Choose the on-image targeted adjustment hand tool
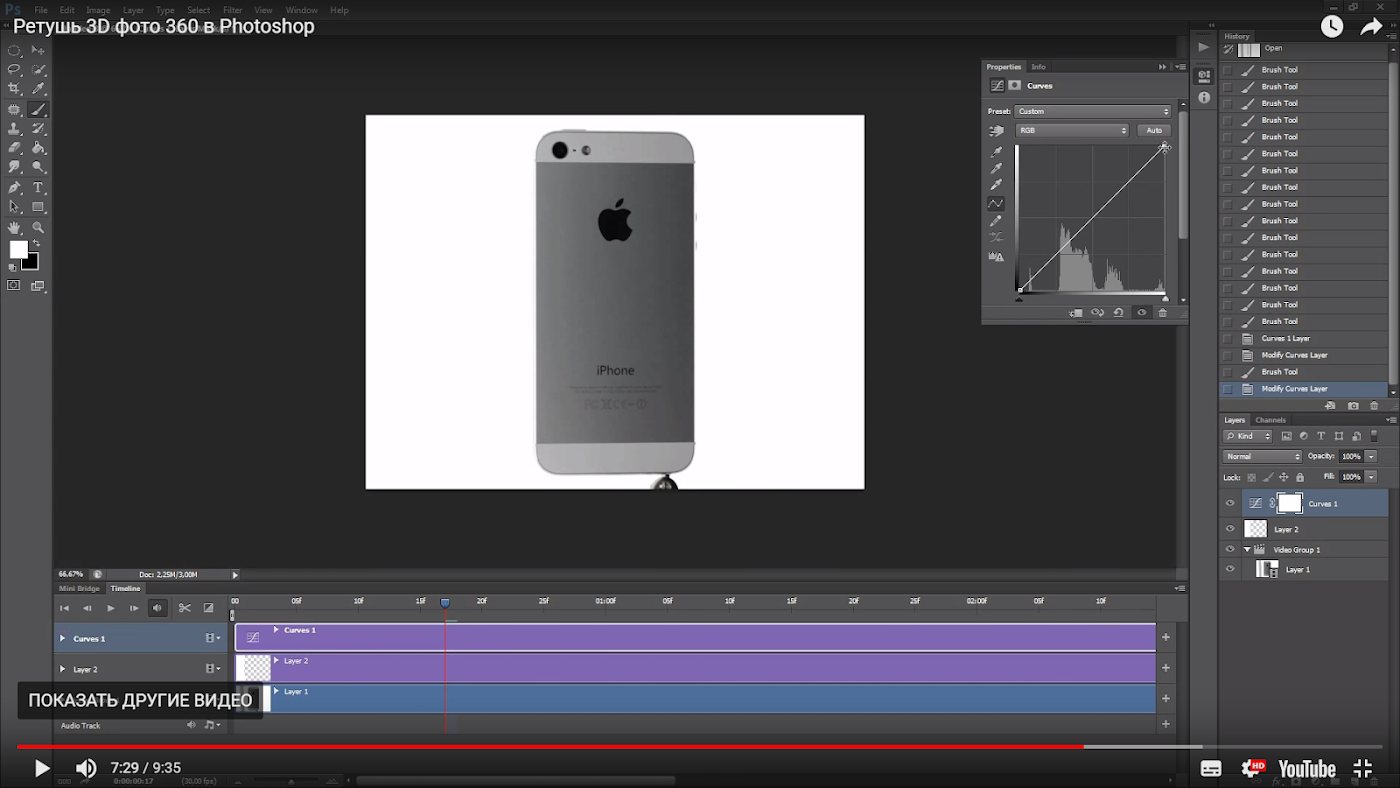The image size is (1400, 788). tap(996, 131)
